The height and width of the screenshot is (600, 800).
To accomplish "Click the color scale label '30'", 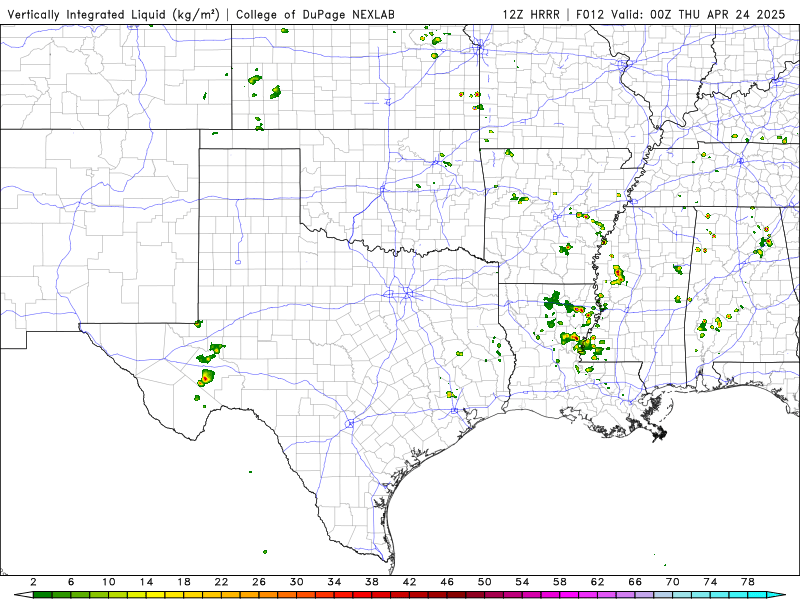I will 296,582.
